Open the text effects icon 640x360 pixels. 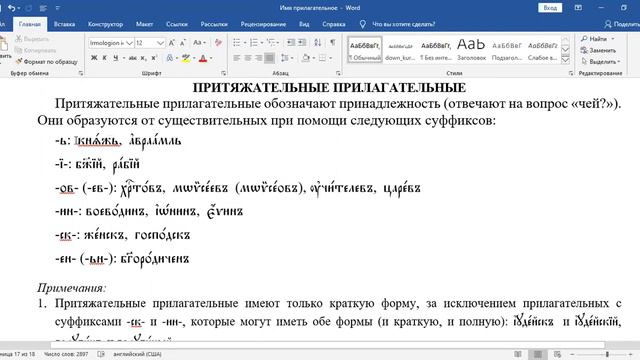169,58
